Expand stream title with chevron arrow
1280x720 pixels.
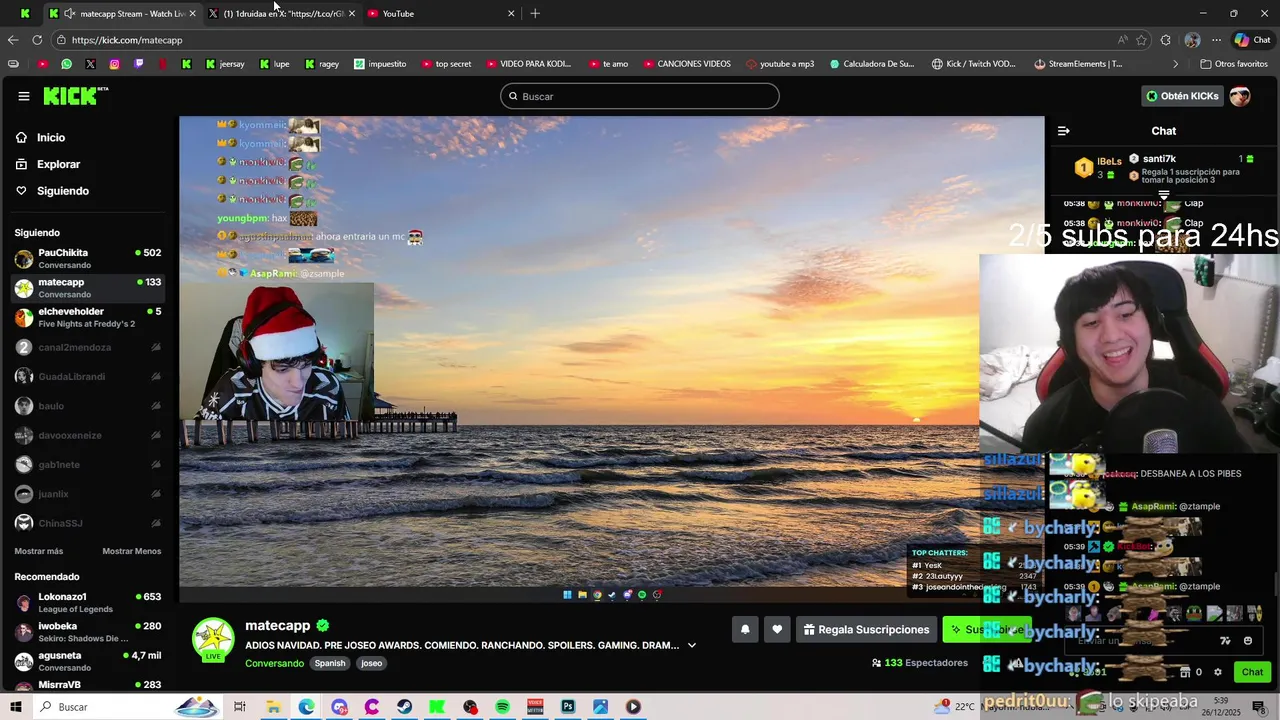point(691,645)
